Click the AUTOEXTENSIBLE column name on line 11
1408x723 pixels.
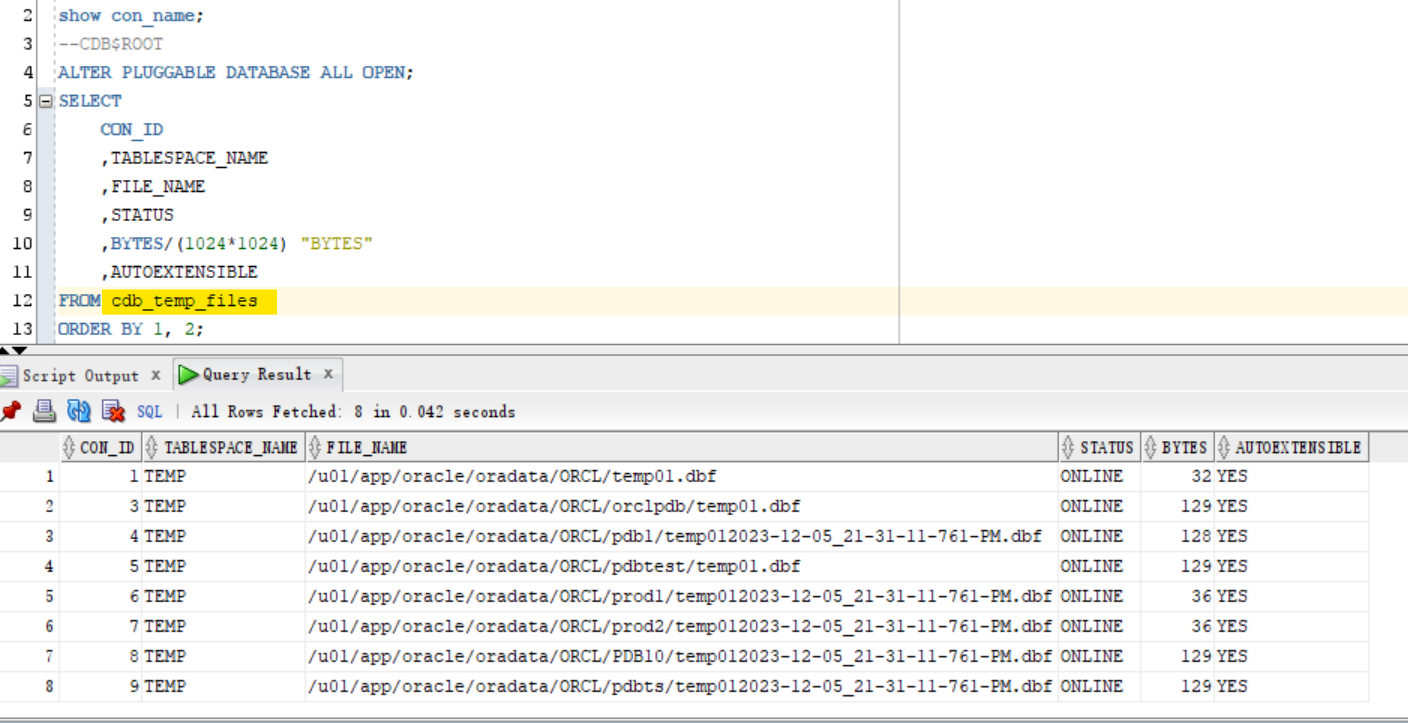pos(184,272)
